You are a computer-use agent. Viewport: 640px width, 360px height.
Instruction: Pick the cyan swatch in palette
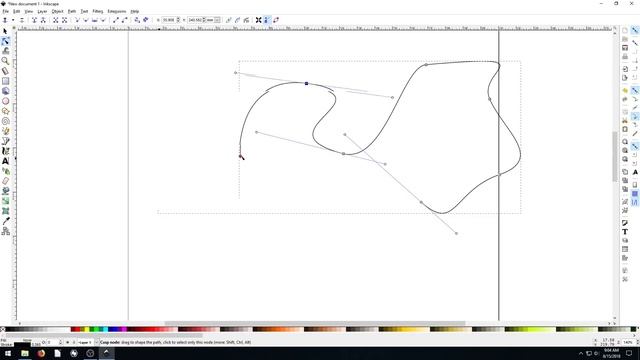click(x=105, y=329)
